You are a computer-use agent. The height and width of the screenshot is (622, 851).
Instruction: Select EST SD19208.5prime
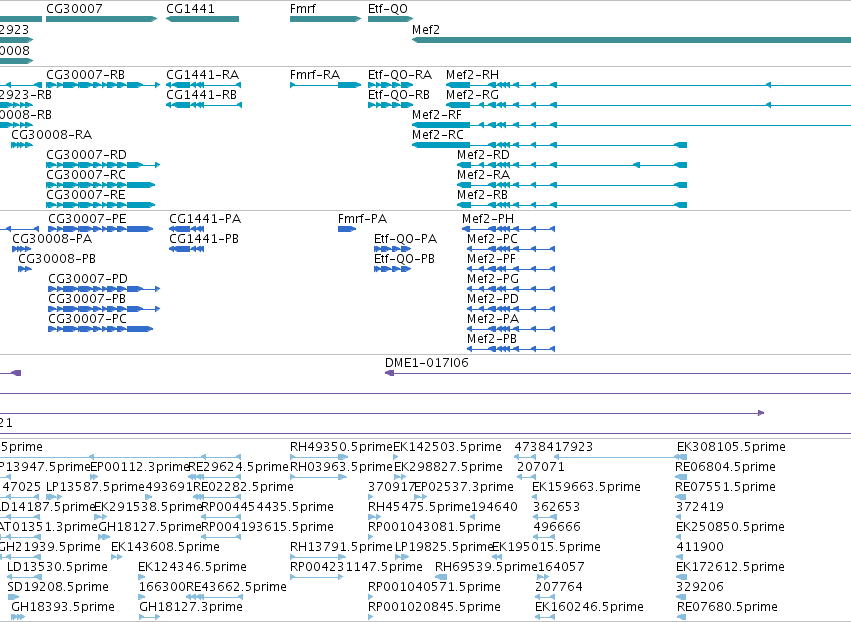tap(13, 597)
